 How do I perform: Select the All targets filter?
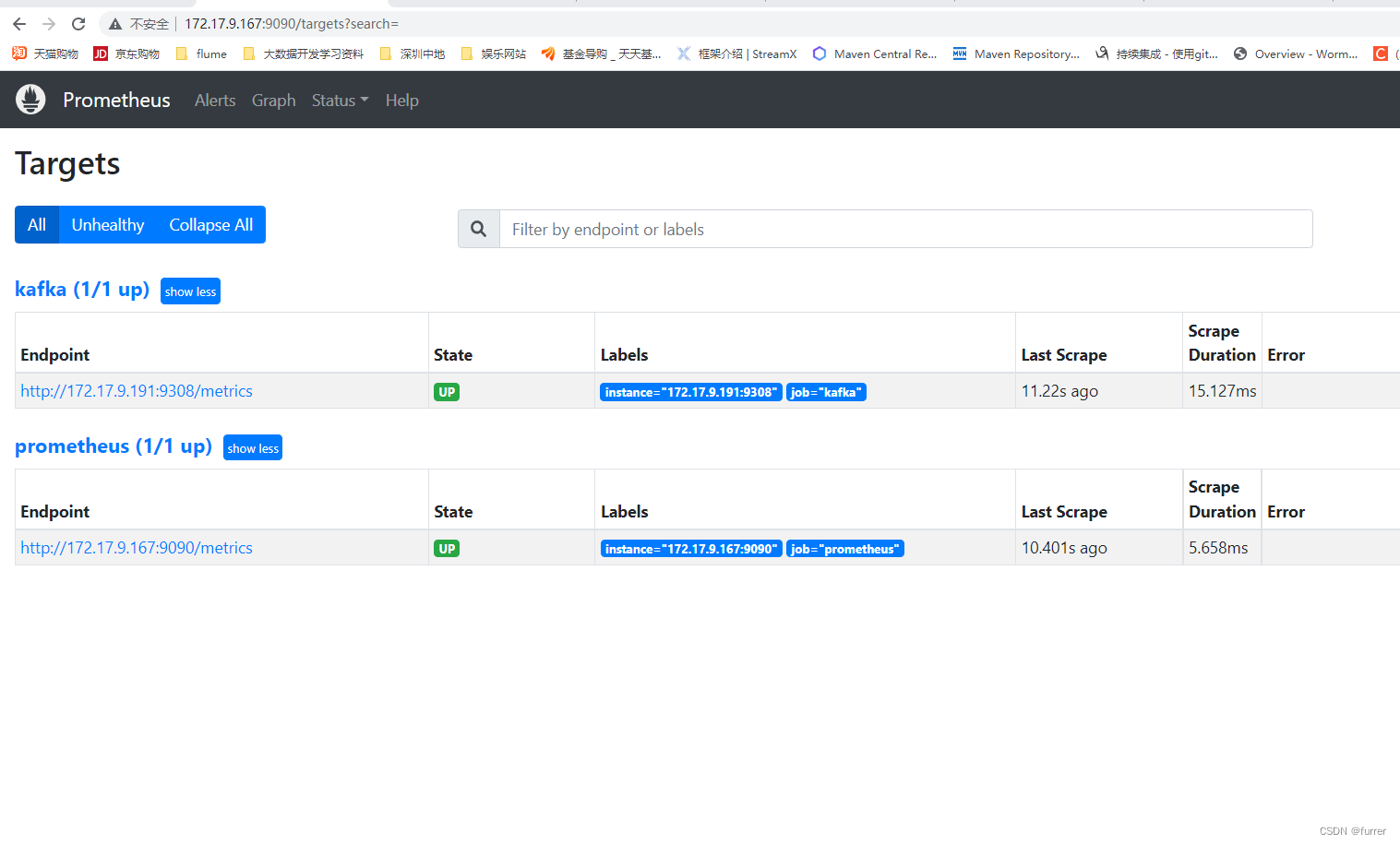point(37,225)
